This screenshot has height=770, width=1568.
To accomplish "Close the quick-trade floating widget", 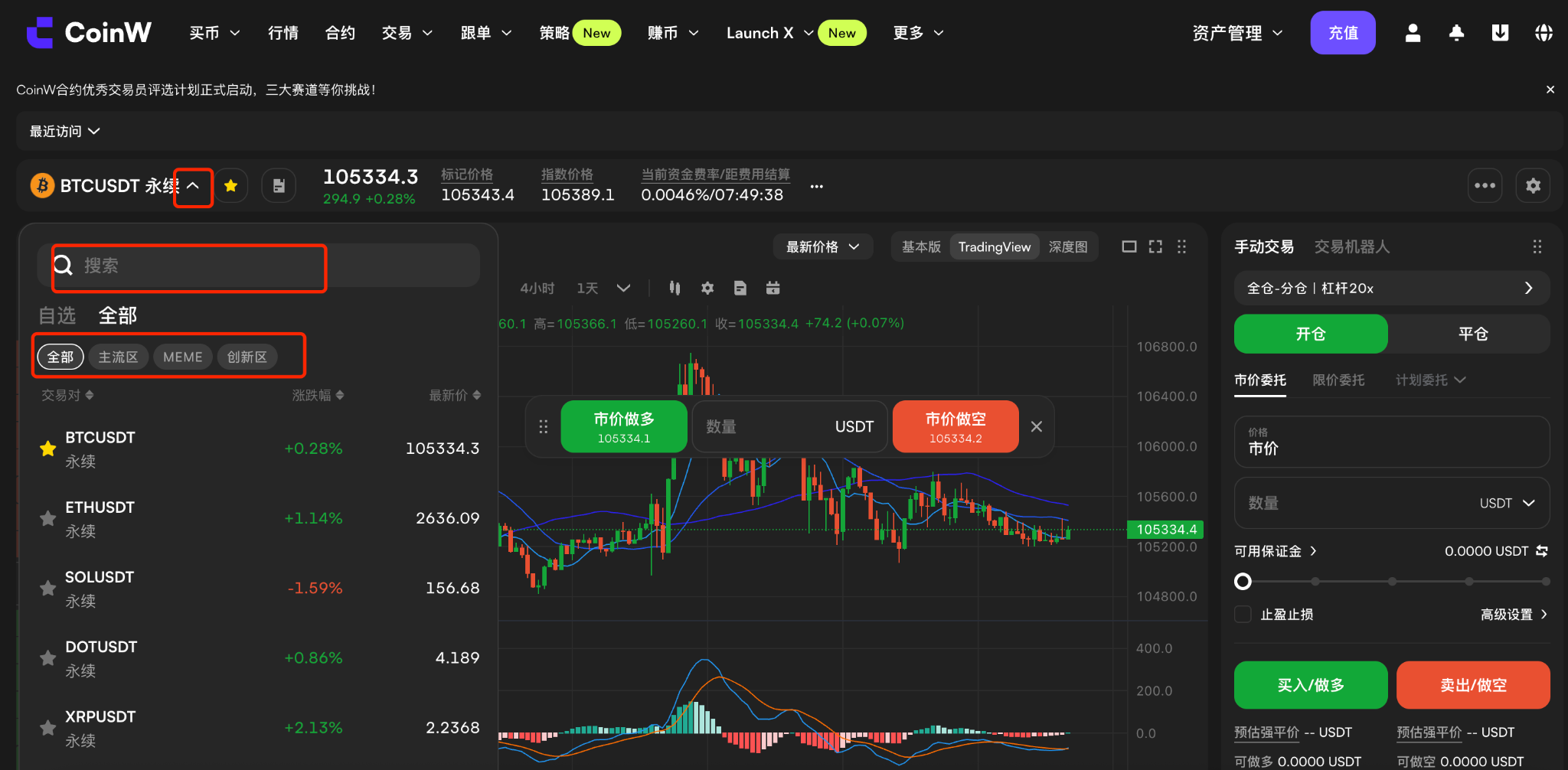I will [x=1037, y=426].
